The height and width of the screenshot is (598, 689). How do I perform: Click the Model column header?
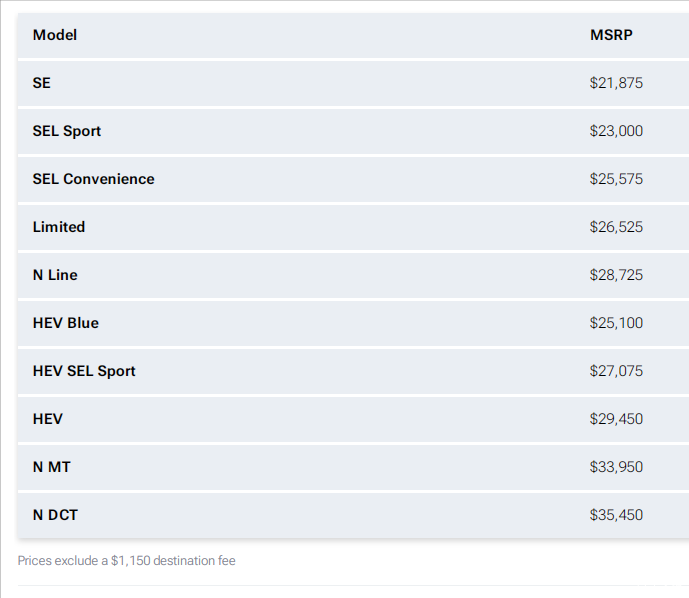54,35
